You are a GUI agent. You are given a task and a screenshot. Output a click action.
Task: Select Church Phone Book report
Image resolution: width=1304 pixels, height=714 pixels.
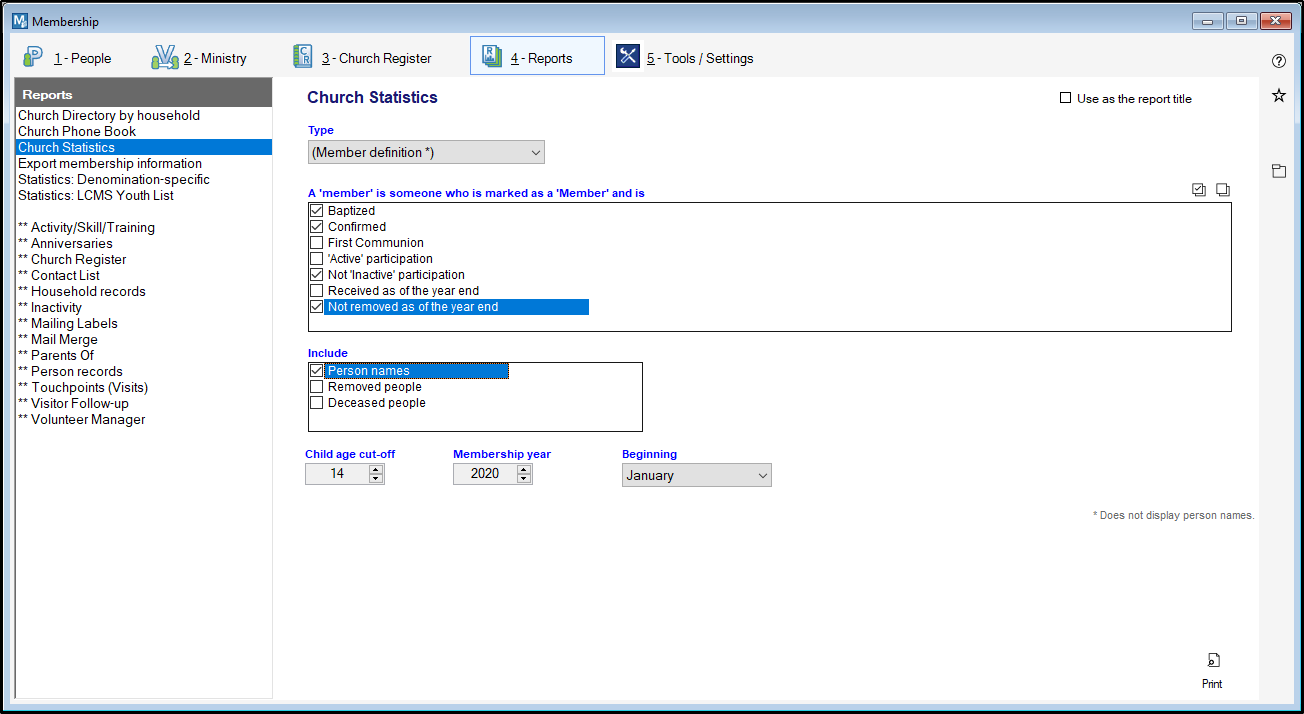point(77,131)
